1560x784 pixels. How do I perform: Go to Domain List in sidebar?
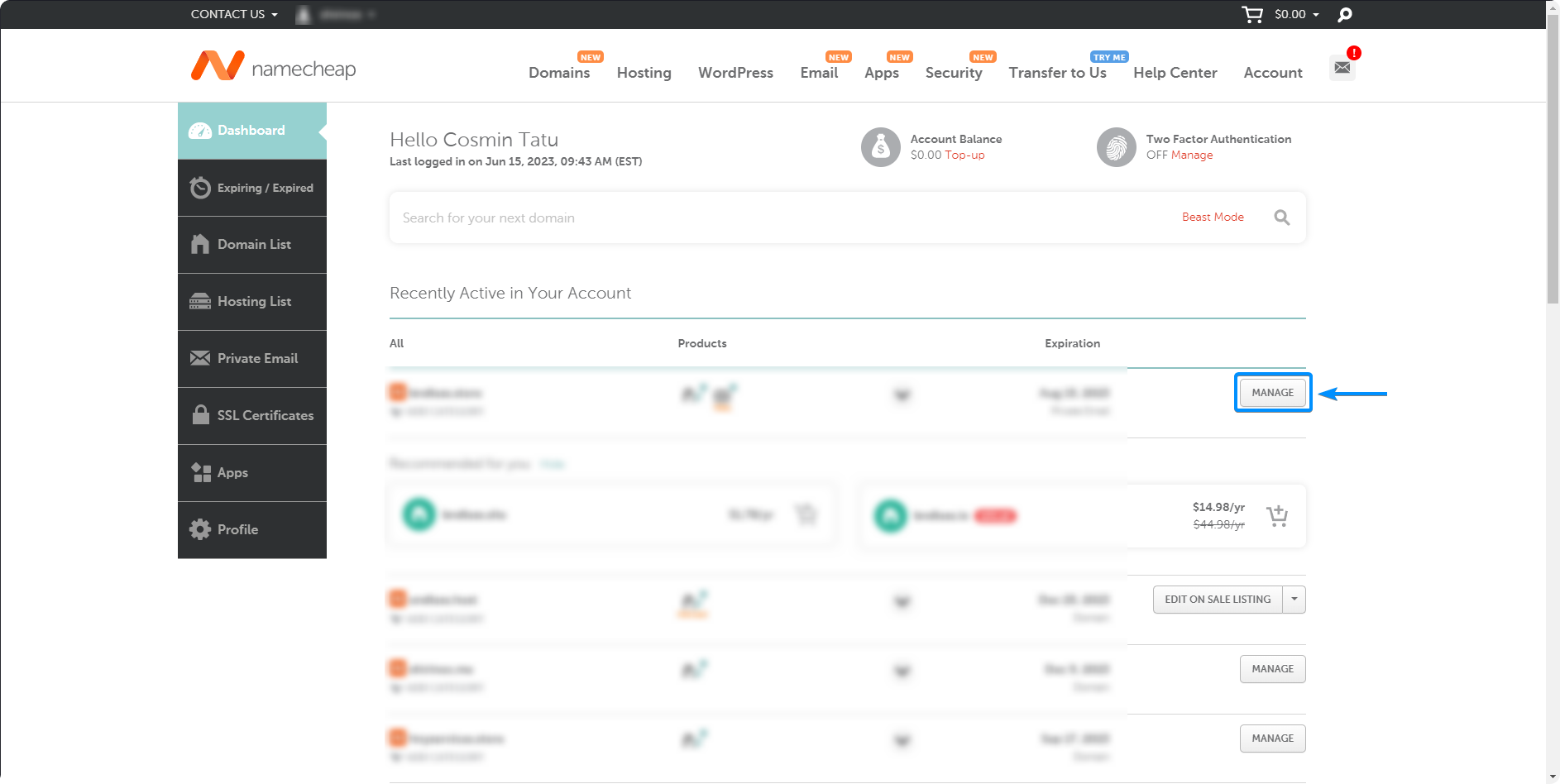tap(252, 245)
